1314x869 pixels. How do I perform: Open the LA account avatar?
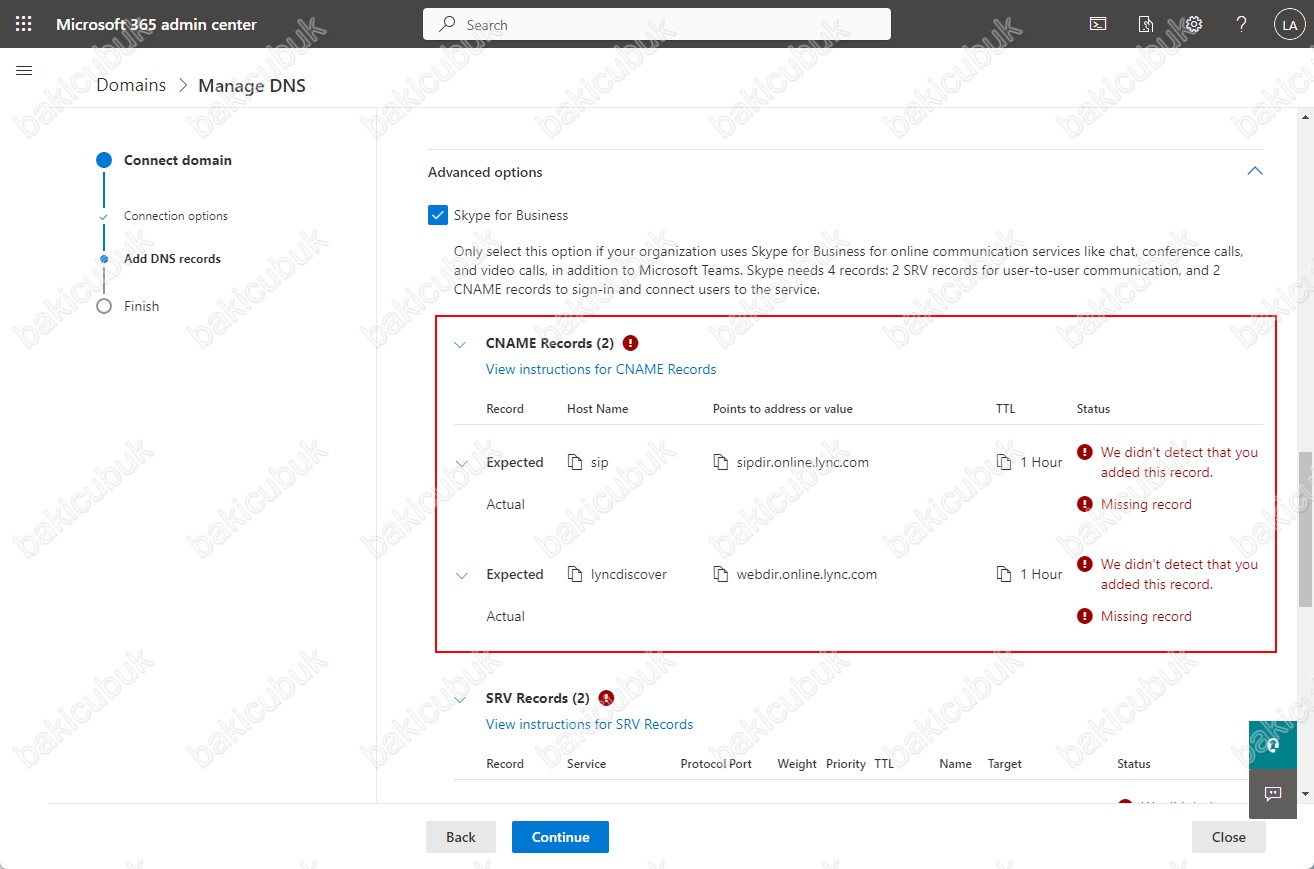click(x=1288, y=25)
